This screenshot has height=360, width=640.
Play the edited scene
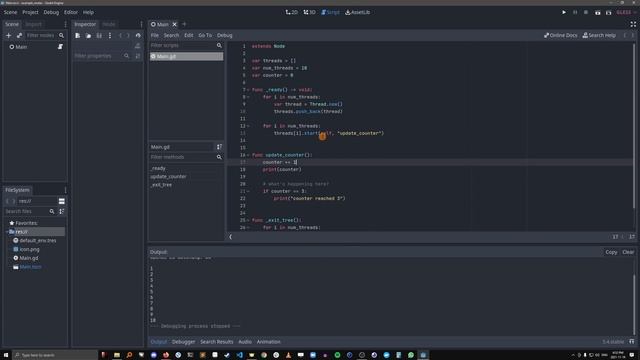click(x=598, y=13)
